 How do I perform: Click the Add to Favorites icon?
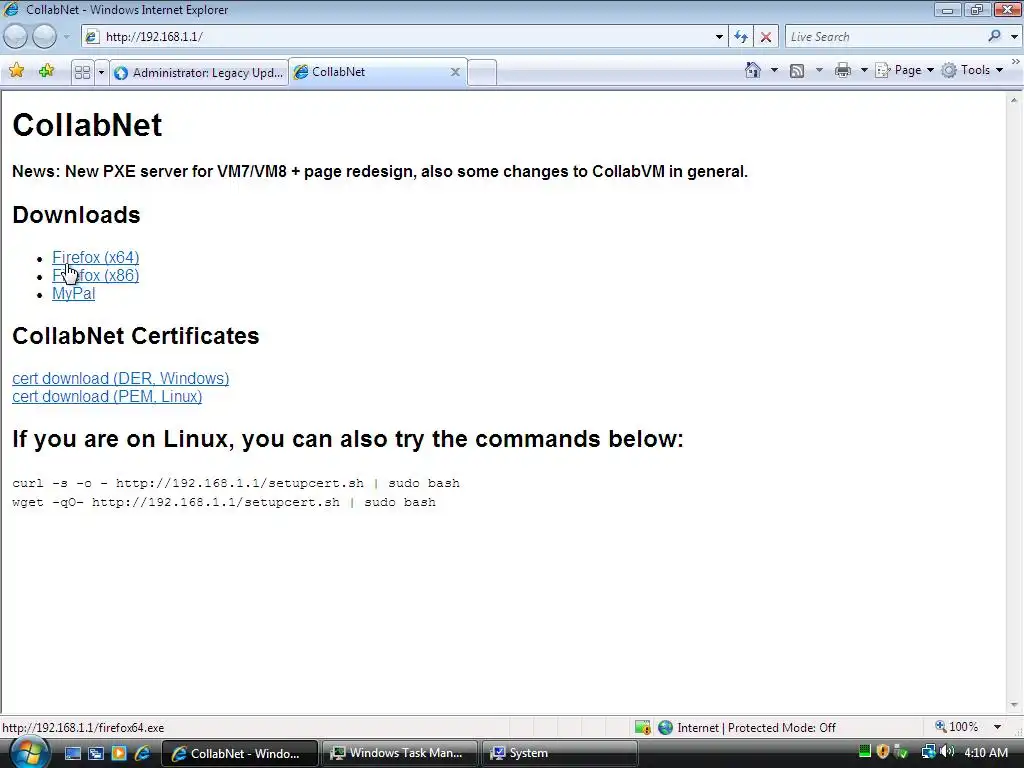point(46,71)
